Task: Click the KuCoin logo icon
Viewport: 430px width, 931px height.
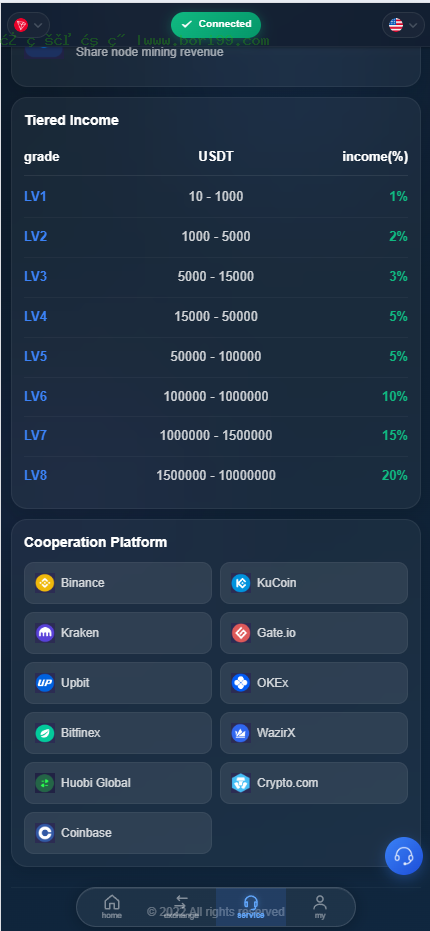Action: pyautogui.click(x=241, y=583)
